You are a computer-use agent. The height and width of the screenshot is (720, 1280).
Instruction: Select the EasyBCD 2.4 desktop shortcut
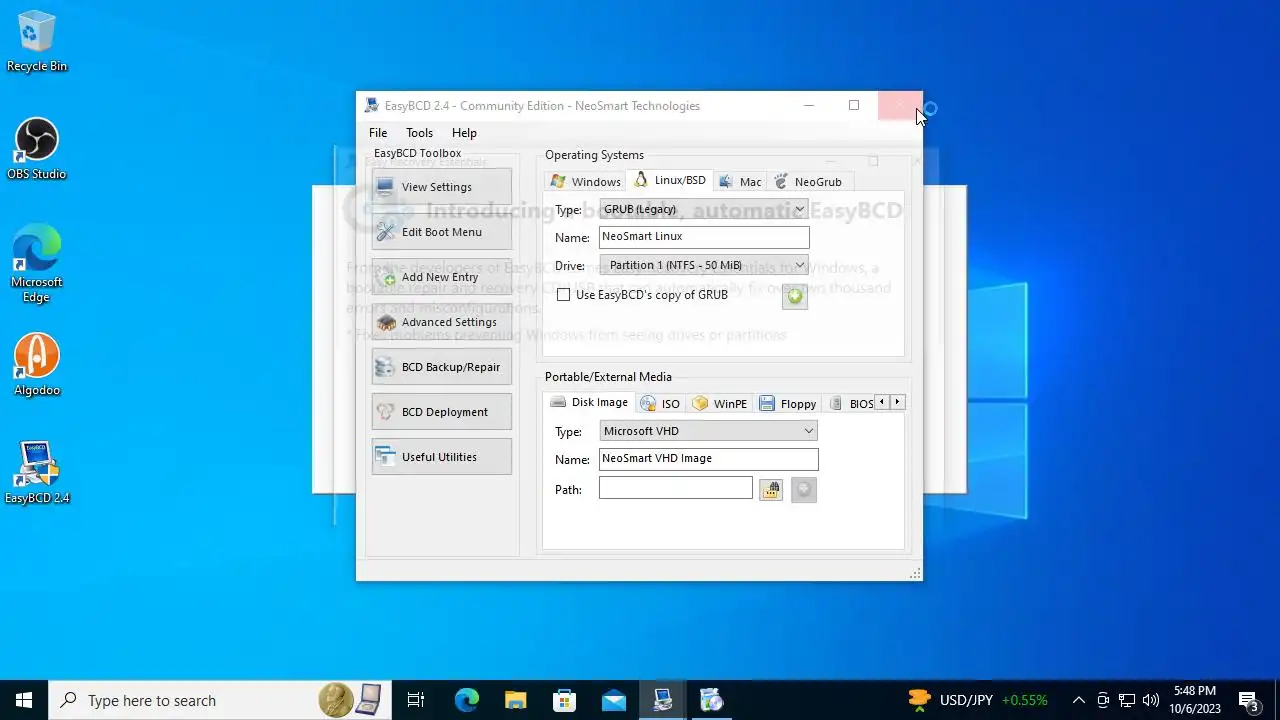(37, 473)
